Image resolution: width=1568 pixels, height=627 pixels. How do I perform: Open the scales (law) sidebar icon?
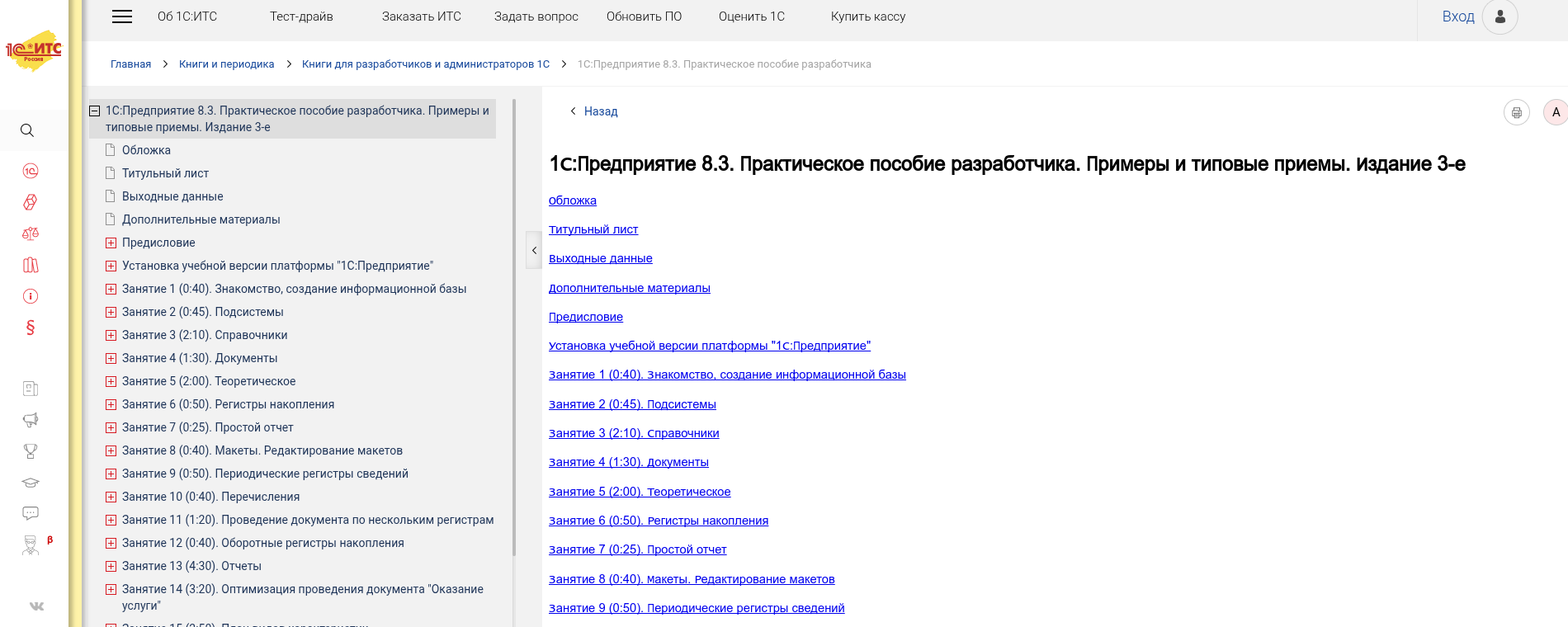(31, 233)
